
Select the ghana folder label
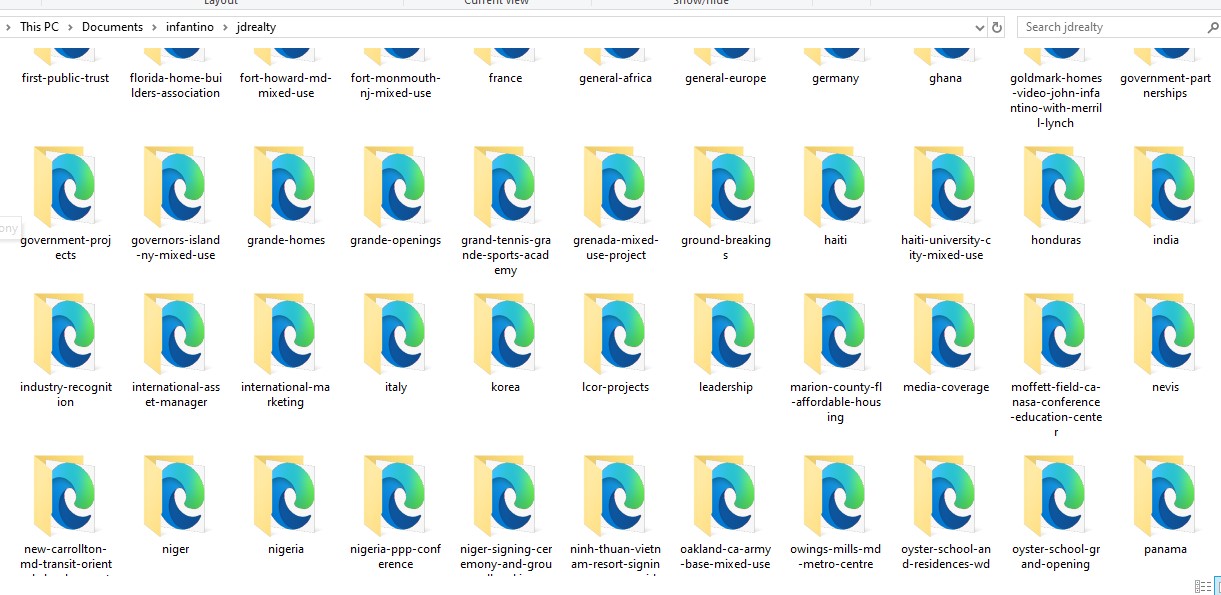click(945, 78)
